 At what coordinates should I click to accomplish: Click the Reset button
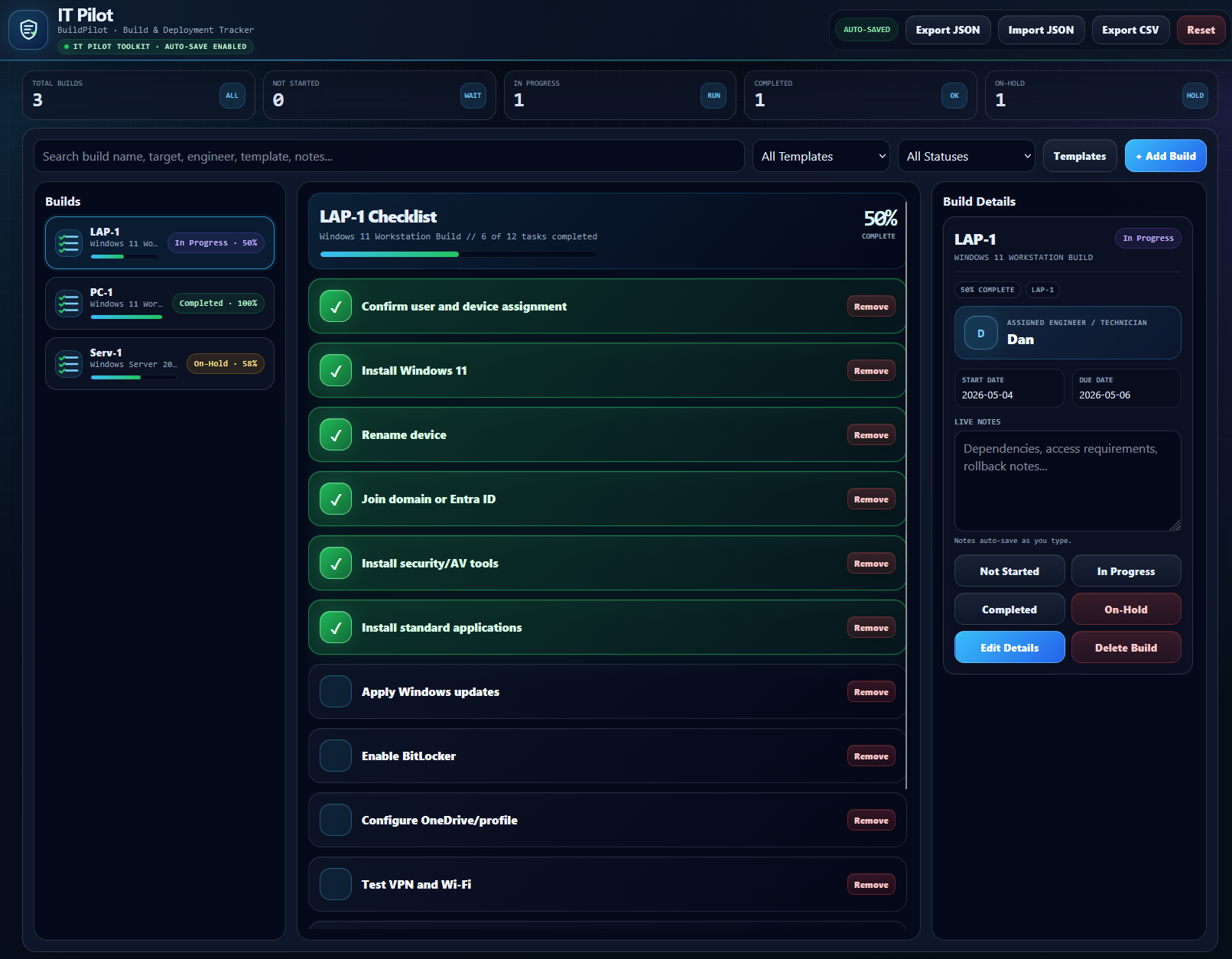coord(1201,30)
